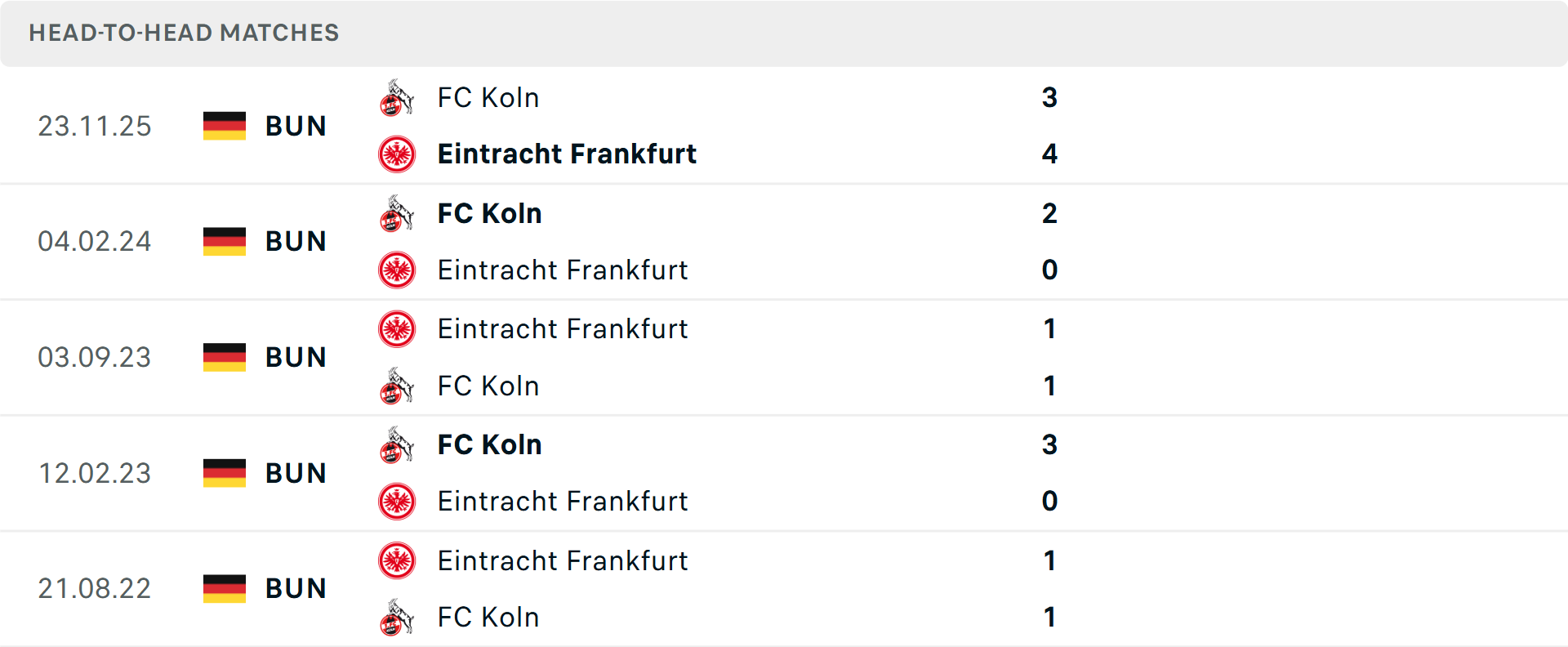Select the FC Koln badge in the 12.02.23 row
The height and width of the screenshot is (647, 1568).
tap(397, 445)
